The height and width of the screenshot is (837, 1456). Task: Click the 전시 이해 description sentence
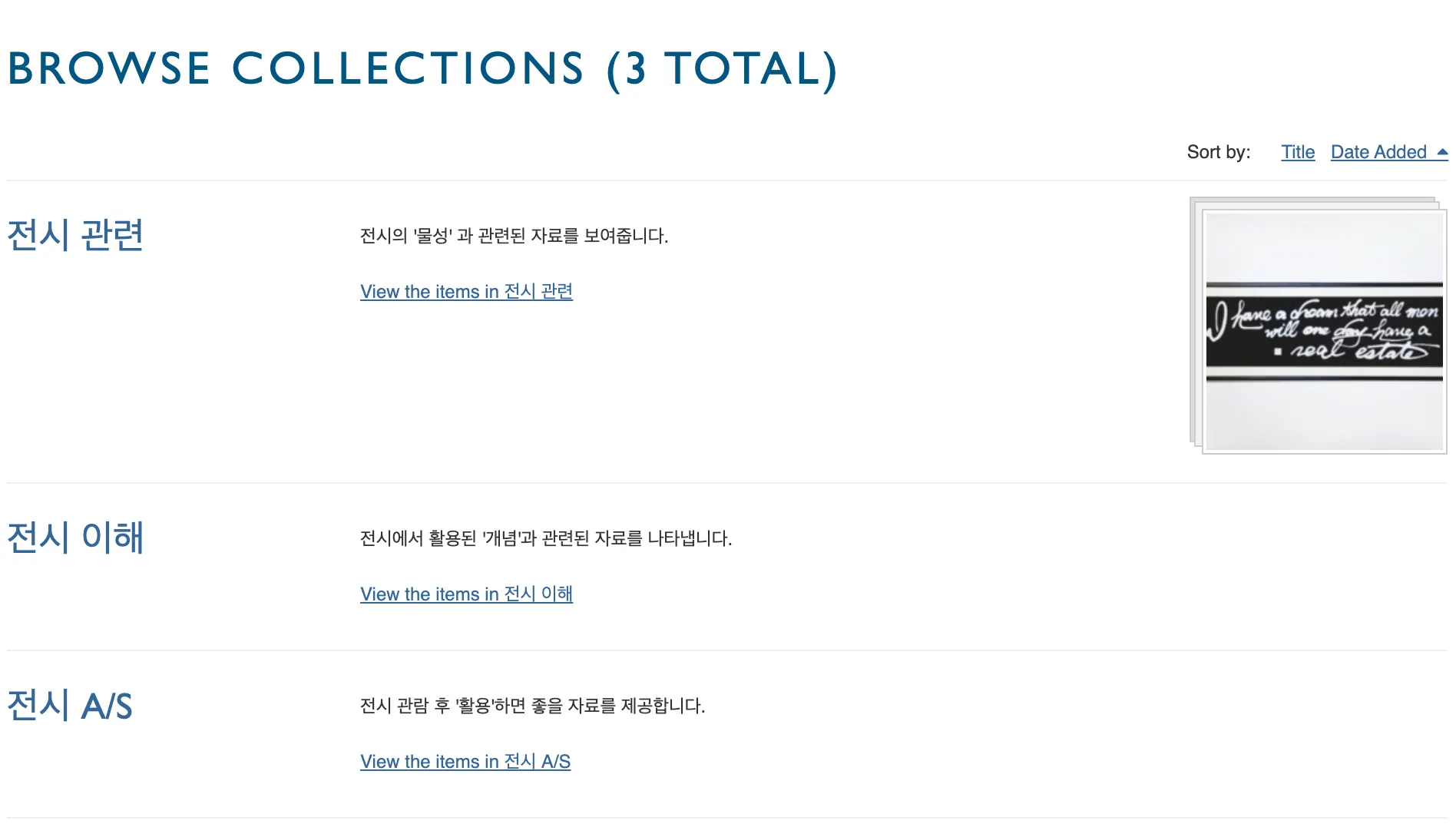tap(546, 538)
